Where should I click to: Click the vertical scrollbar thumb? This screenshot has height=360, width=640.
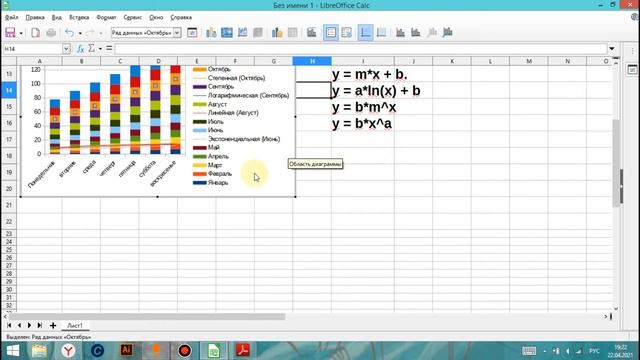616,163
